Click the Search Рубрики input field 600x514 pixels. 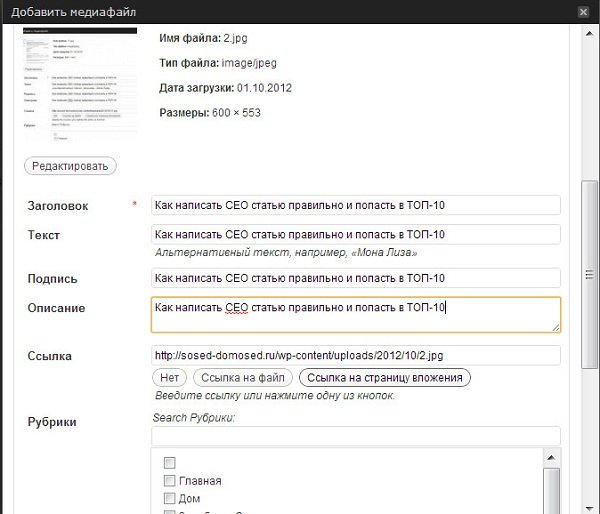point(356,436)
